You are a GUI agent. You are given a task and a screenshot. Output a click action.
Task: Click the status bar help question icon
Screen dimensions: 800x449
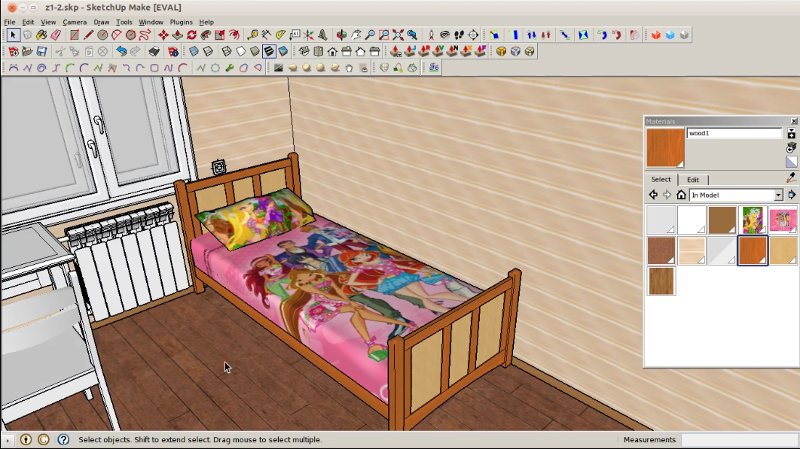pyautogui.click(x=63, y=439)
